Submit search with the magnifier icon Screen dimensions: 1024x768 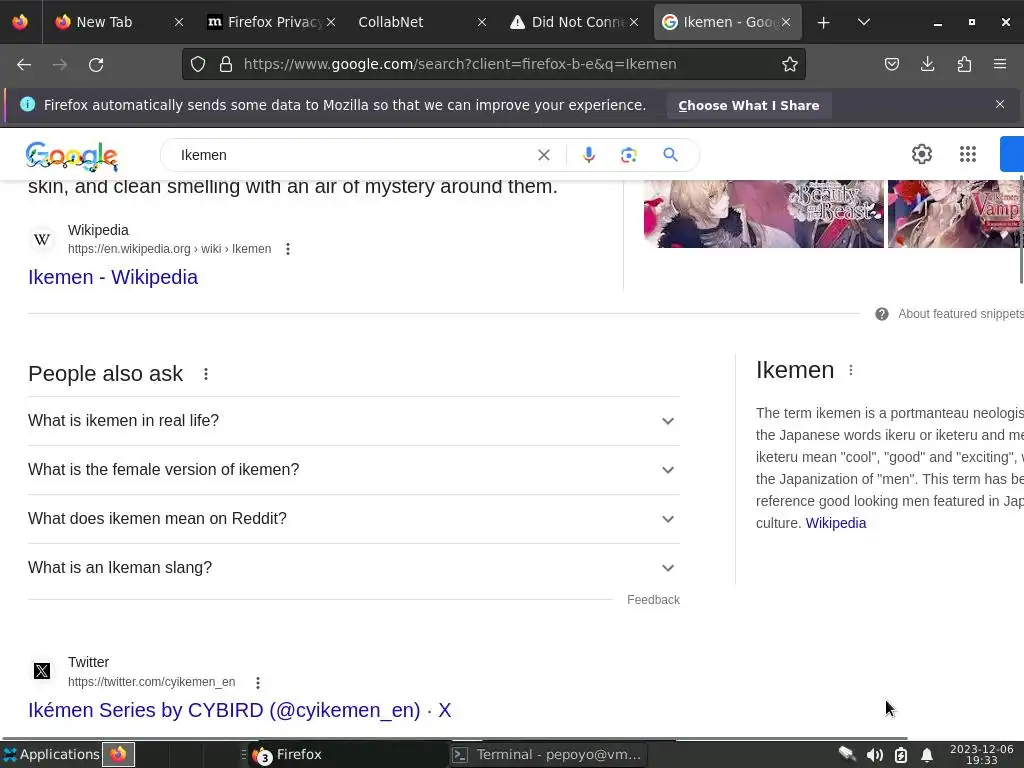pyautogui.click(x=670, y=155)
